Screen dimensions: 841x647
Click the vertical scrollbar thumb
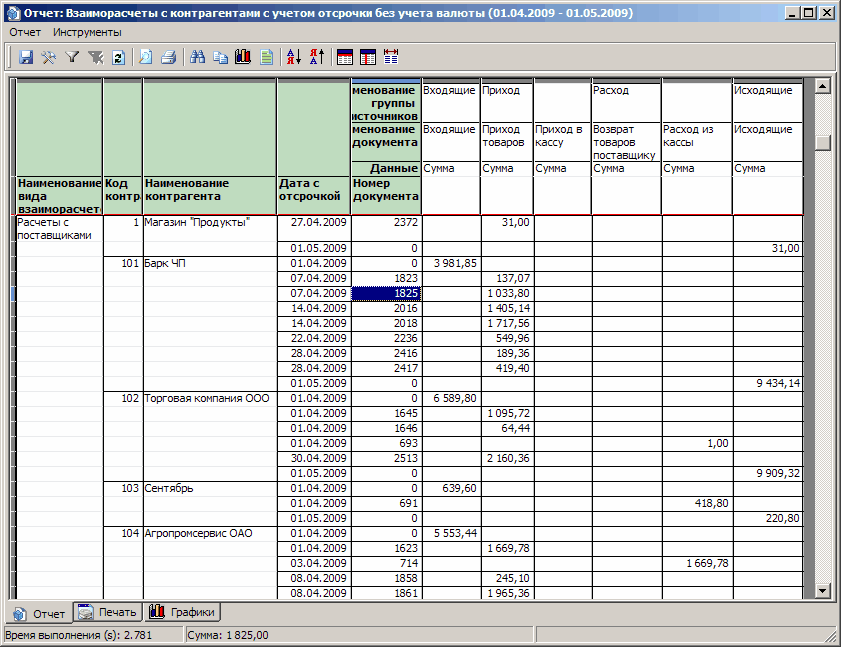click(822, 143)
